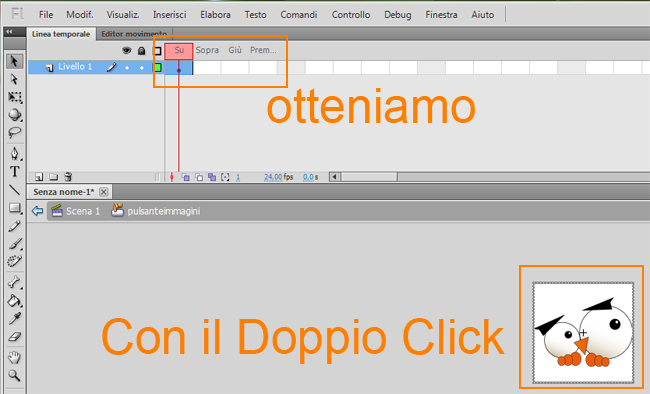Select the Pen tool
Image resolution: width=650 pixels, height=394 pixels.
[x=15, y=153]
